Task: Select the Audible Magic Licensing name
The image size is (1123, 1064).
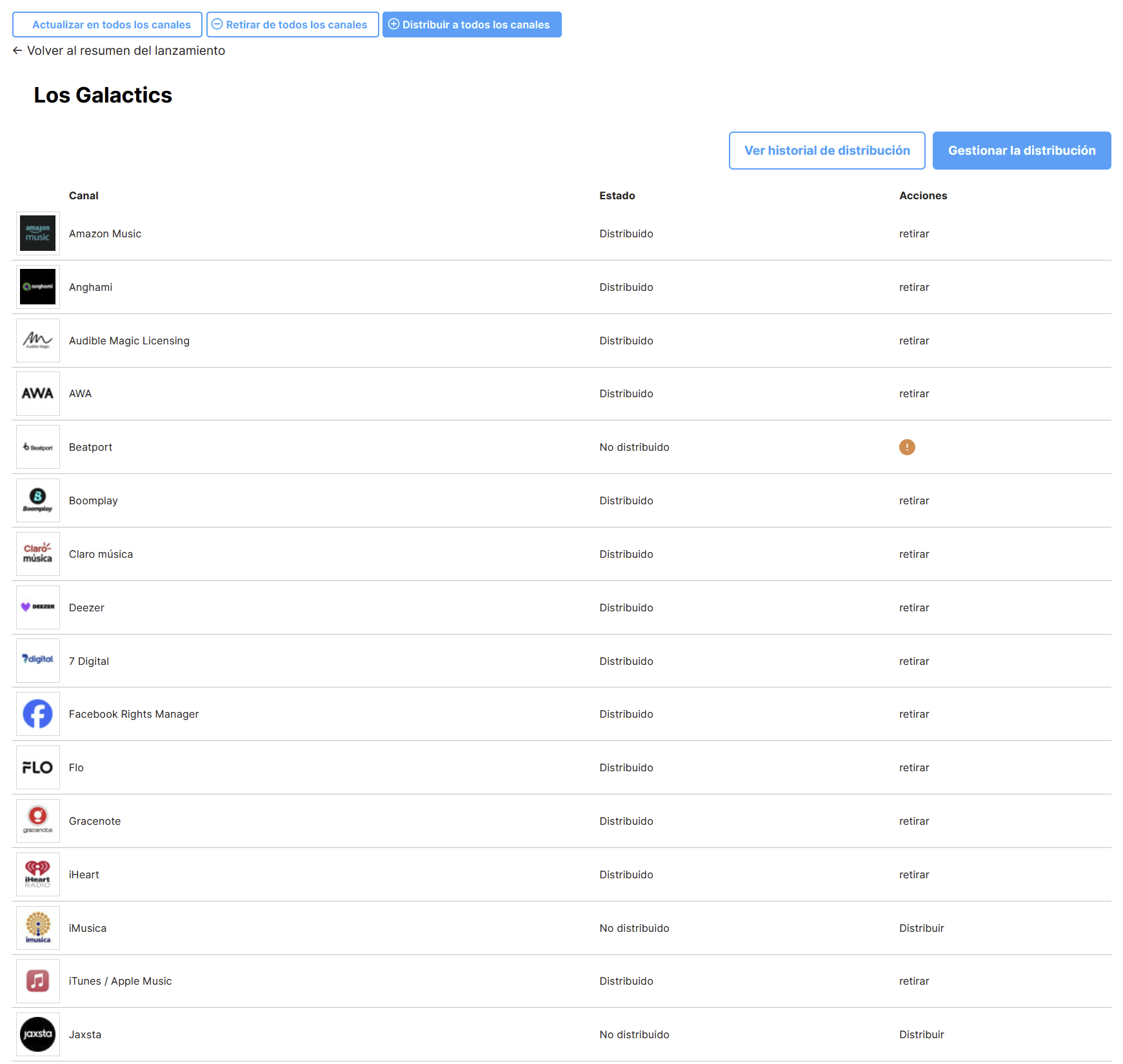Action: pyautogui.click(x=129, y=340)
